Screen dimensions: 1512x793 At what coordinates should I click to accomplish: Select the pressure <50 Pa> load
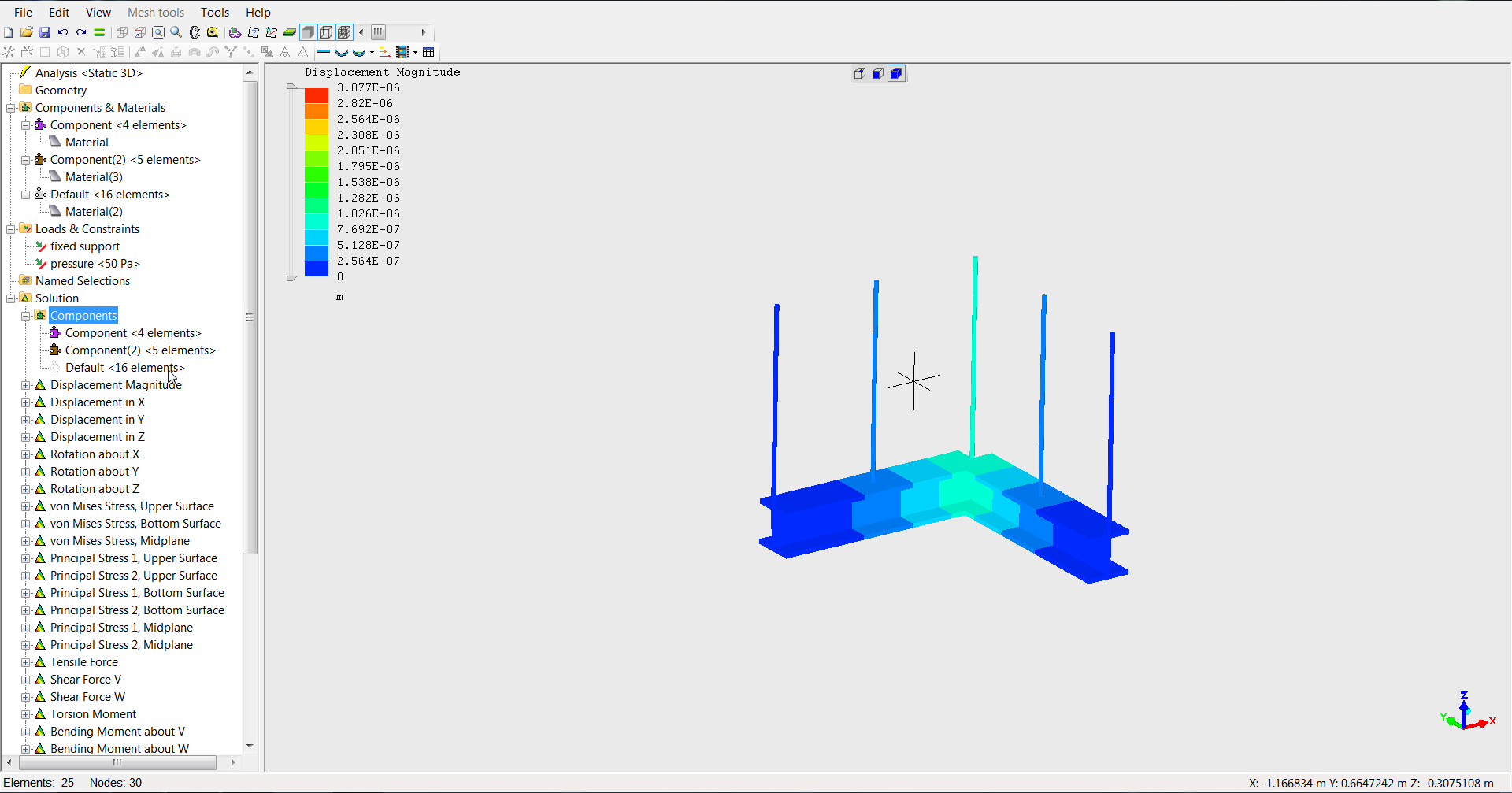[95, 264]
